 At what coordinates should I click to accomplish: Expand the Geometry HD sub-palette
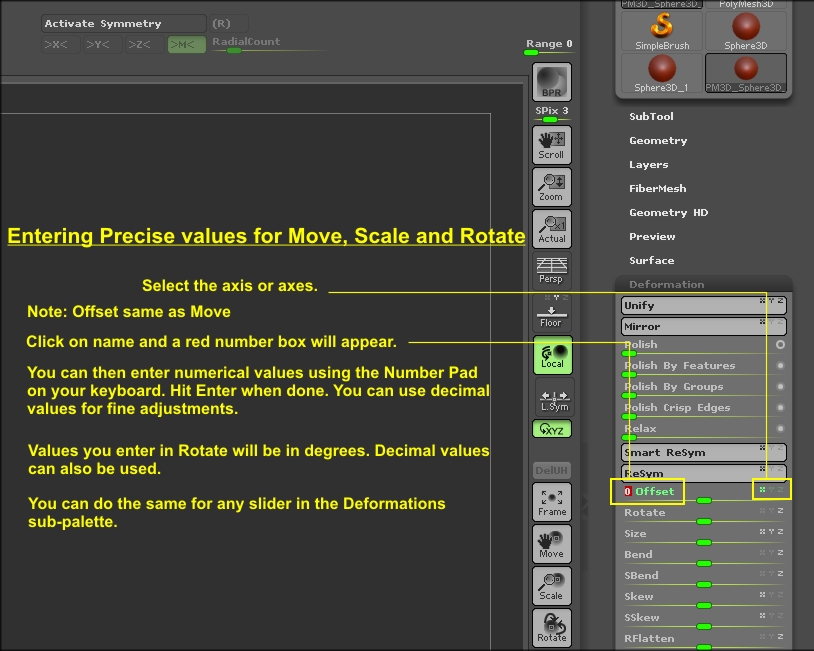coord(668,212)
